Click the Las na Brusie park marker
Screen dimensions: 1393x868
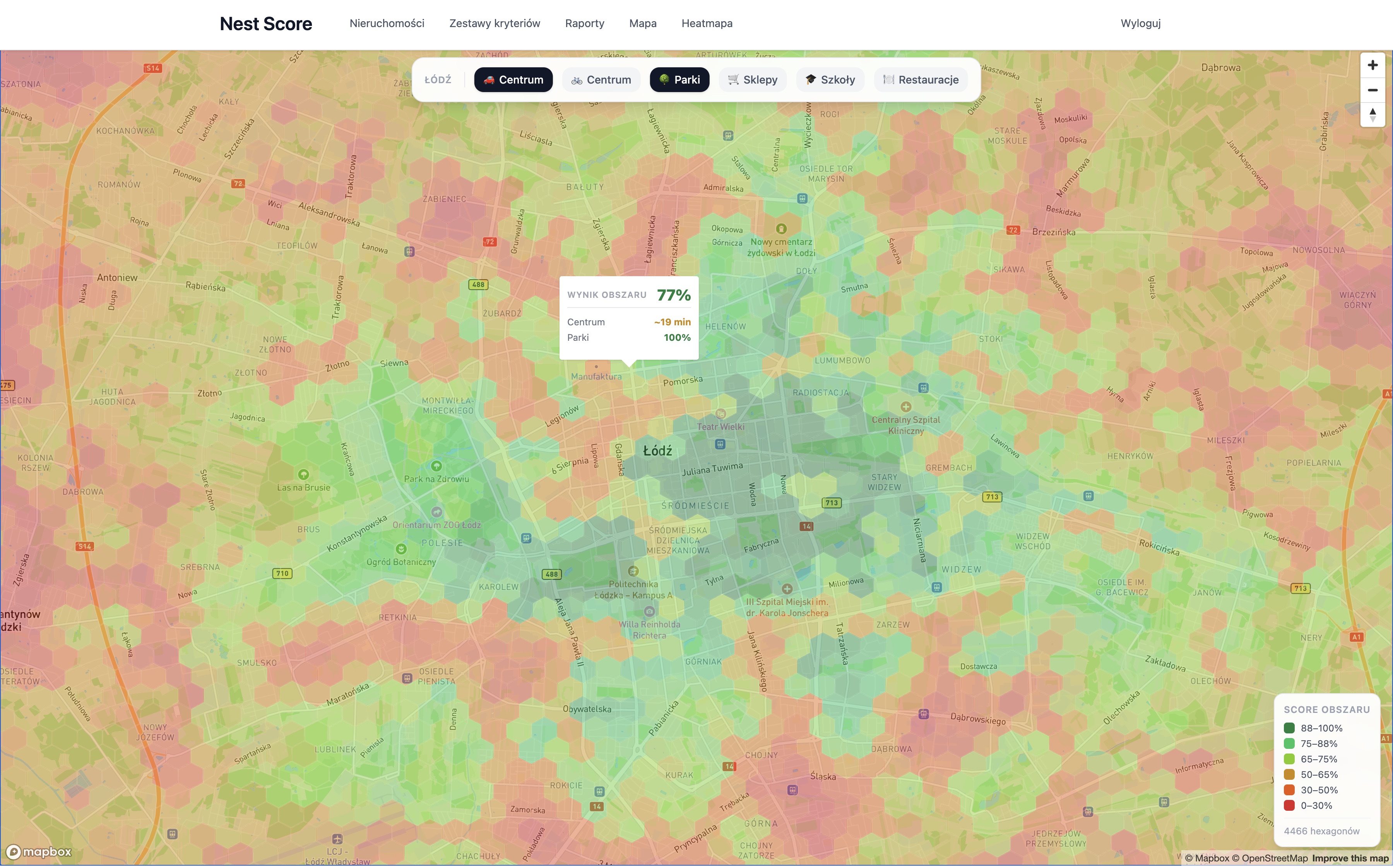[x=303, y=474]
